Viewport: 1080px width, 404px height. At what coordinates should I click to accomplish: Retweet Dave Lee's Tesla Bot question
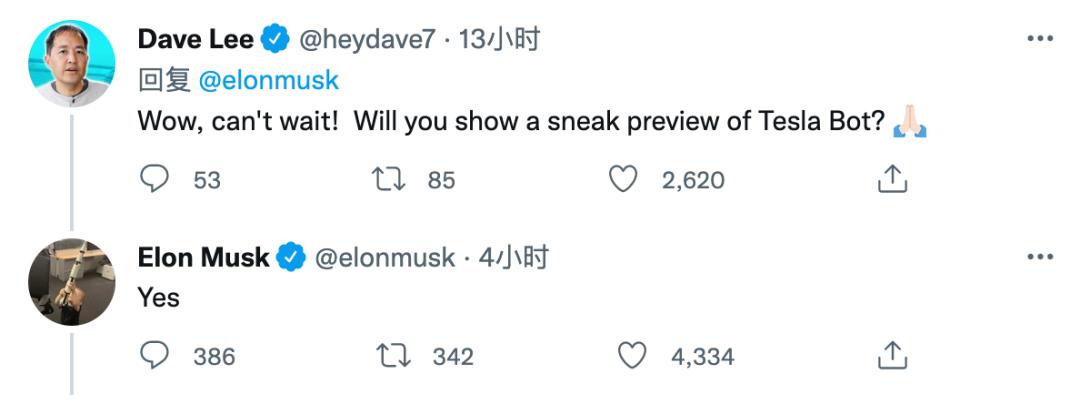coord(389,180)
